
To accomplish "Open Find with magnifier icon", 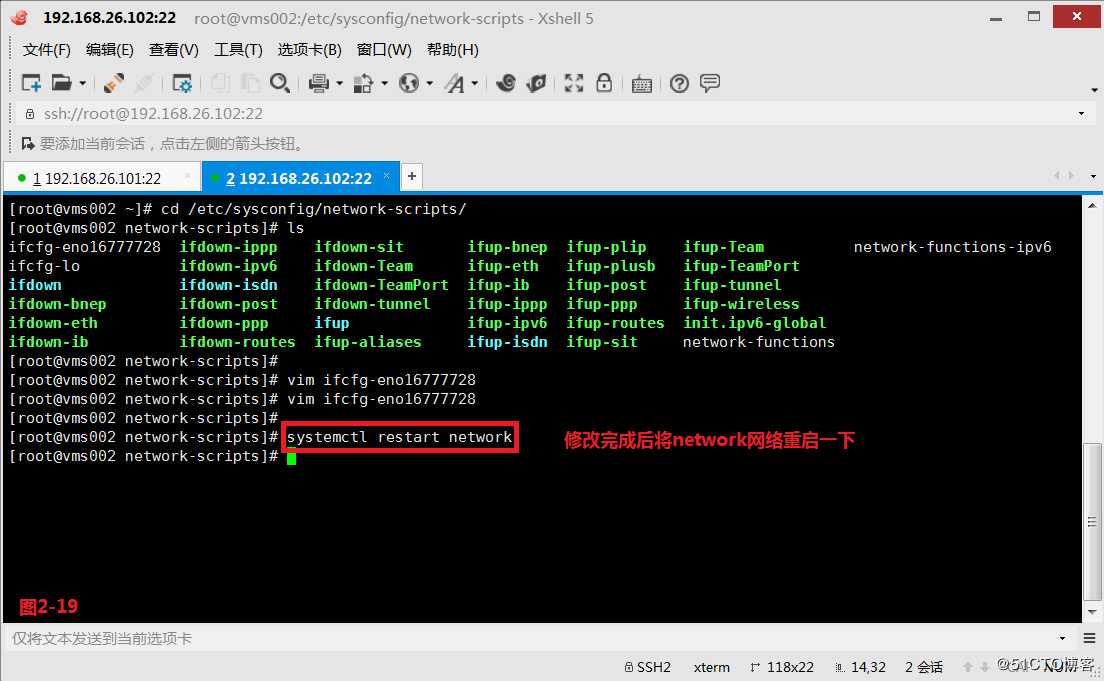I will click(280, 83).
